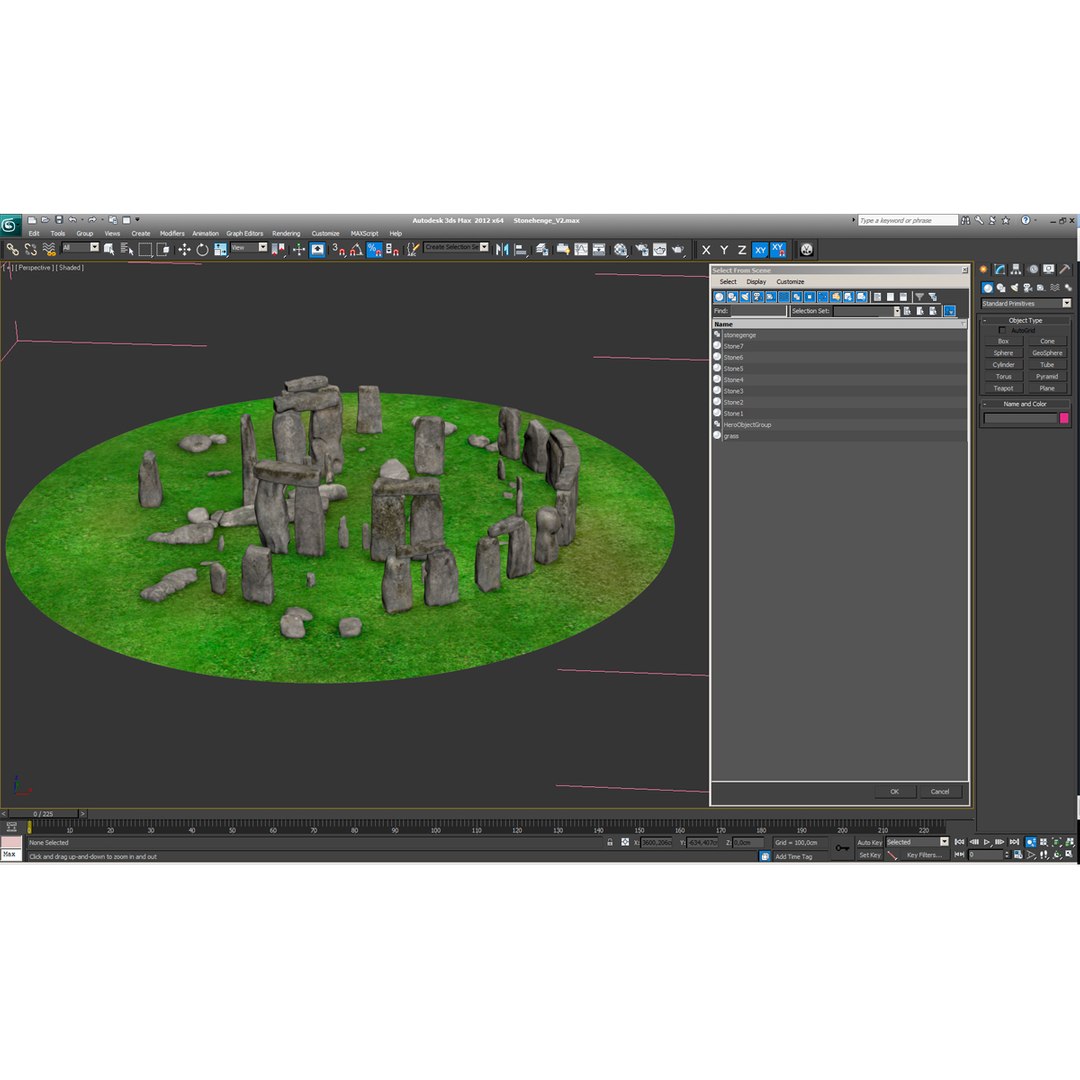Open the Key Filters dialog
Screen dimensions: 1080x1080
[924, 855]
